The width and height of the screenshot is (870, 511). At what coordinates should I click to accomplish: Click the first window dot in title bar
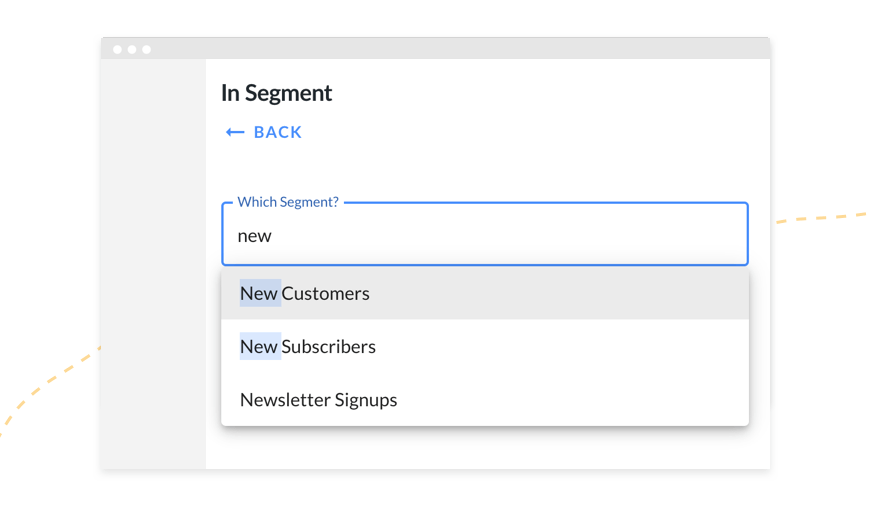point(117,49)
